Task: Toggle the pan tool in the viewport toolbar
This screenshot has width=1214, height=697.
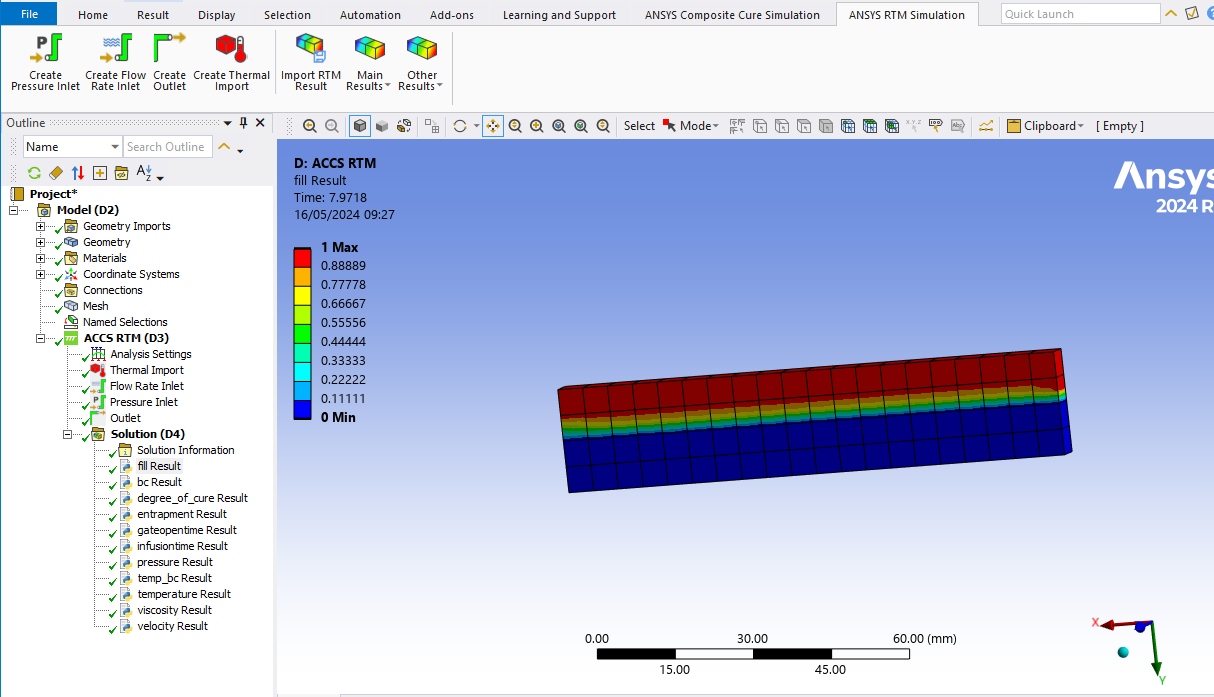Action: pos(493,126)
